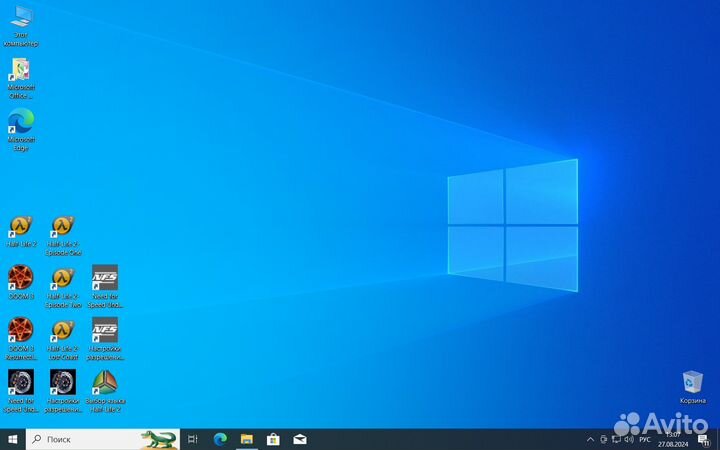
Task: Click the Поиск taskbar search box
Action: click(x=103, y=439)
